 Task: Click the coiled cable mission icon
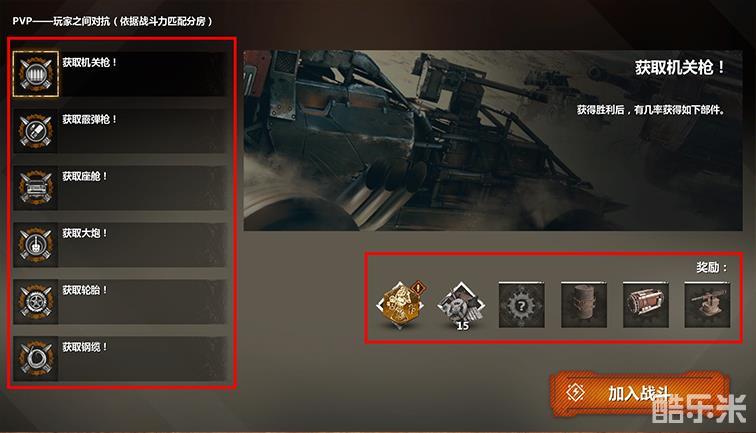(x=36, y=358)
